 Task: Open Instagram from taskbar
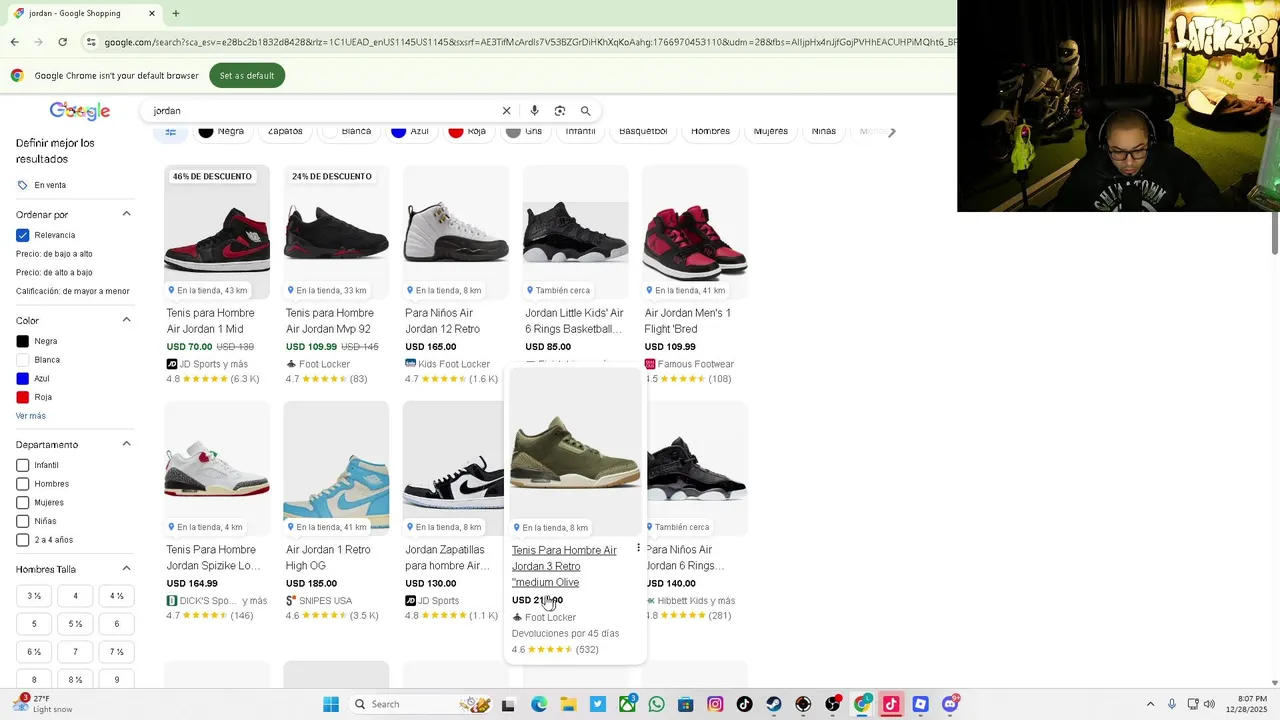(x=715, y=704)
